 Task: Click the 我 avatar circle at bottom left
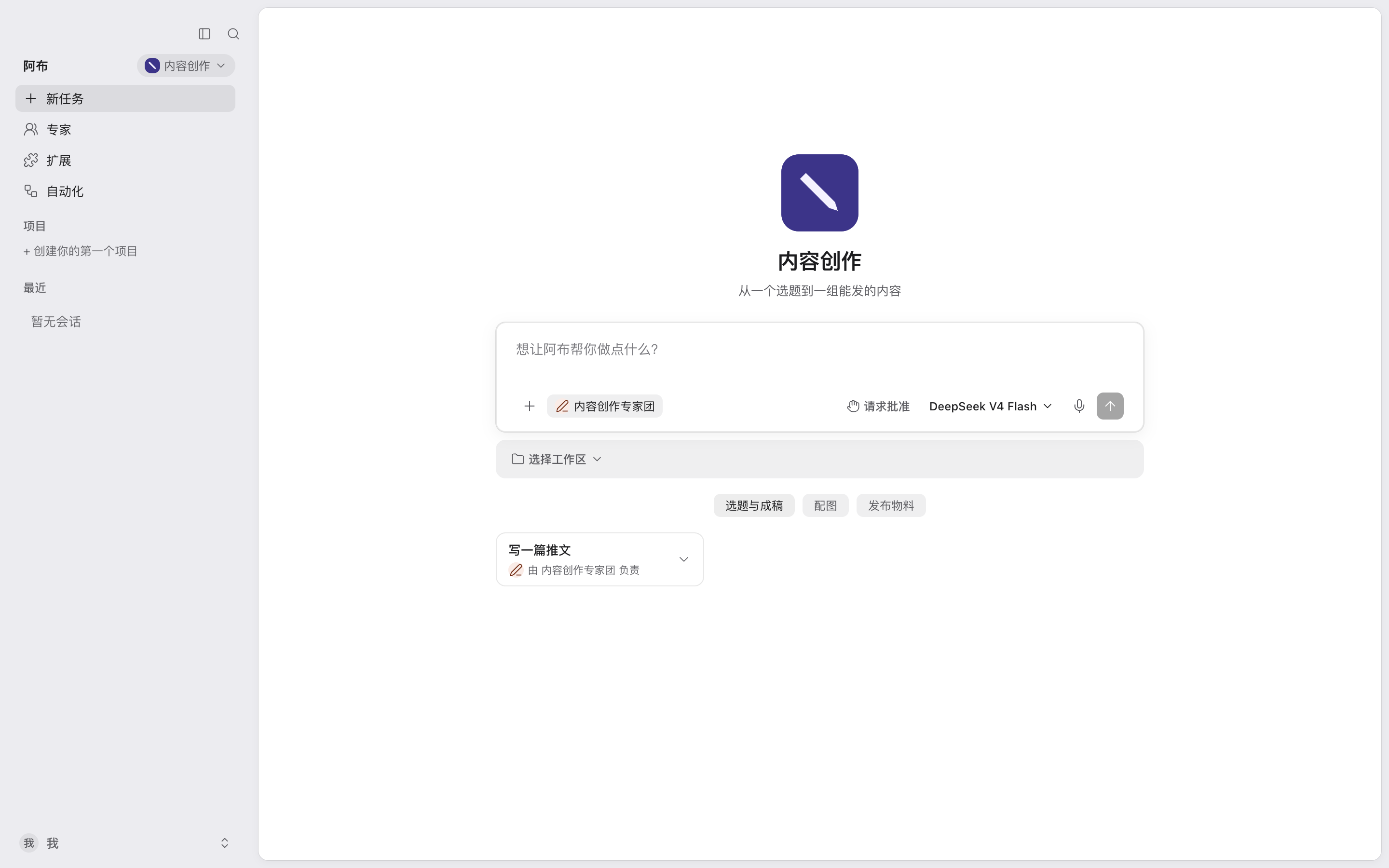coord(29,843)
